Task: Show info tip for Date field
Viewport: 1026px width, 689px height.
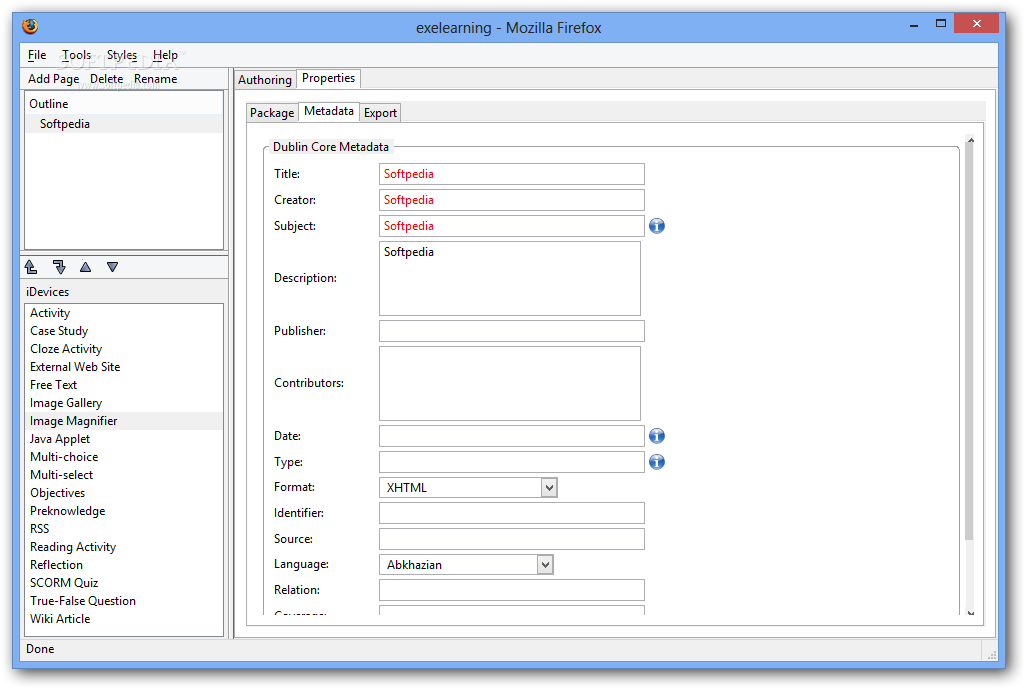Action: point(657,436)
